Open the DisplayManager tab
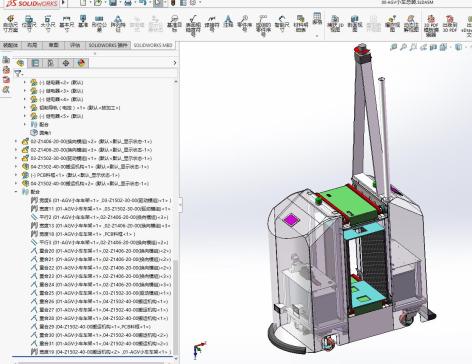The height and width of the screenshot is (364, 472). click(81, 63)
